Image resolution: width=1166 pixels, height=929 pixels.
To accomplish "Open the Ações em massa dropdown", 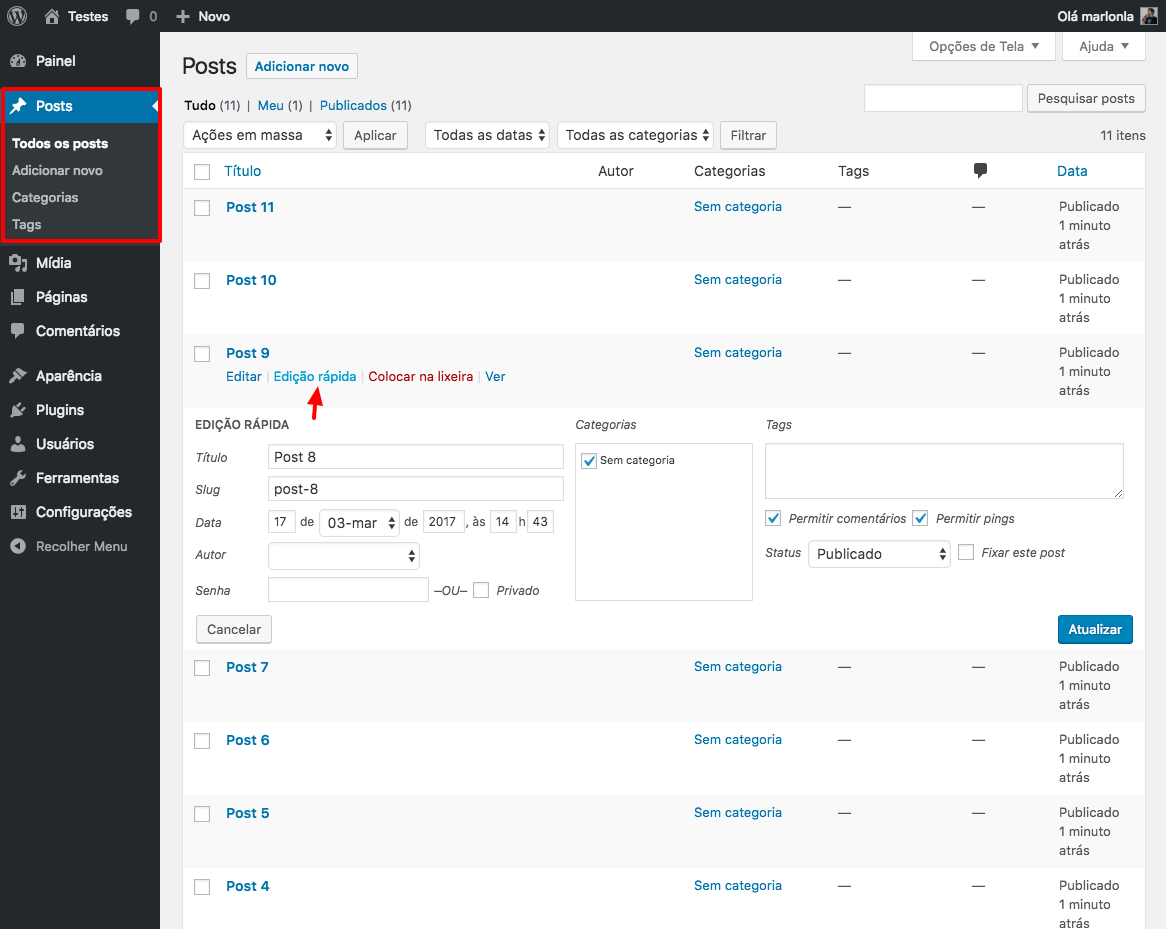I will point(260,135).
